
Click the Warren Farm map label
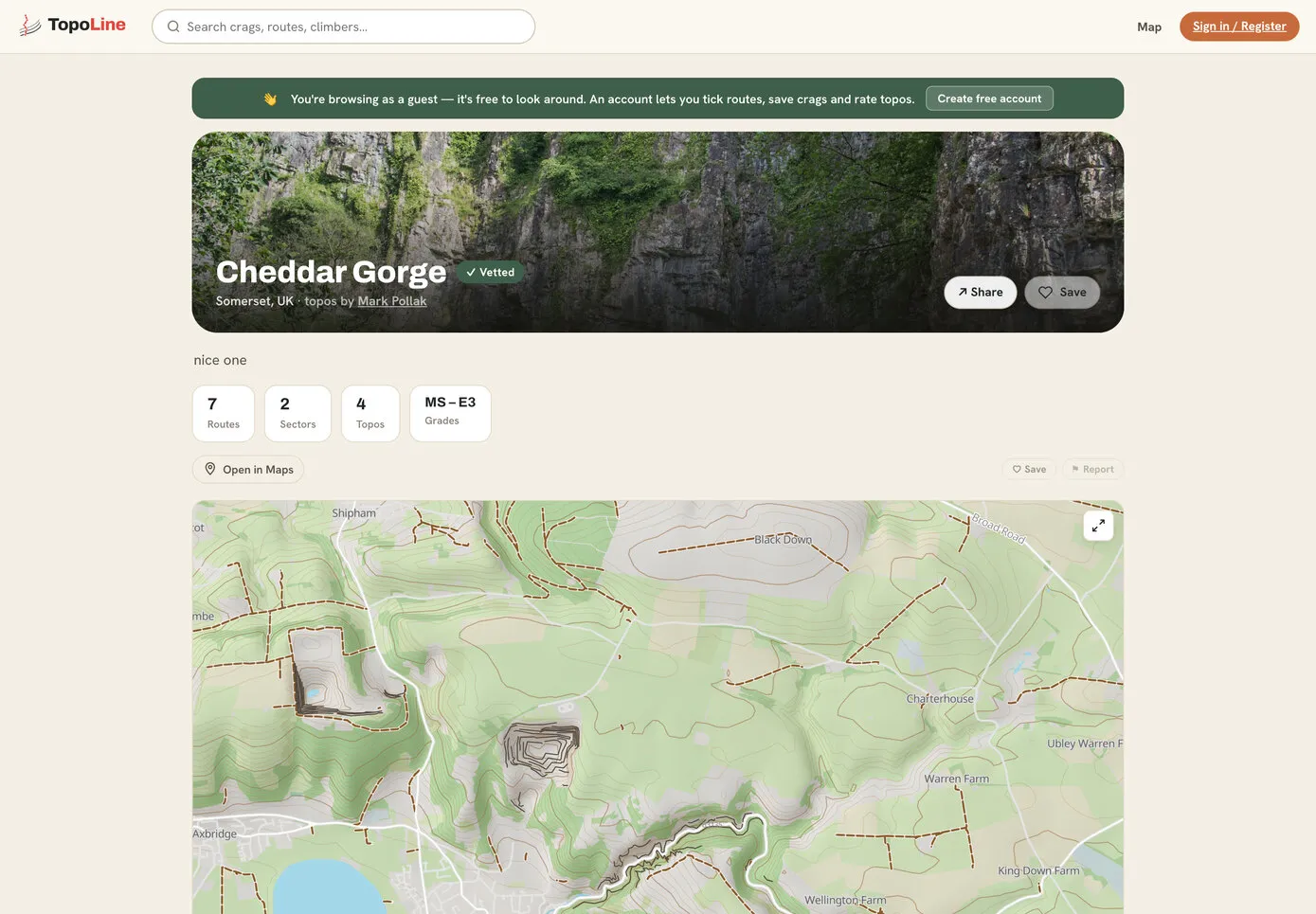[957, 780]
